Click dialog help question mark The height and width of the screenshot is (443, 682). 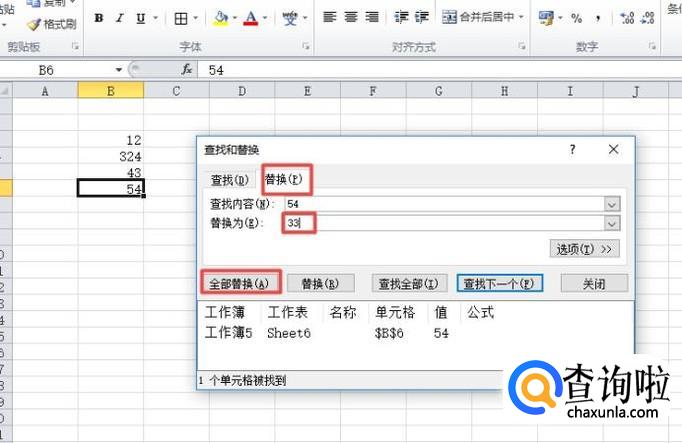(x=572, y=150)
